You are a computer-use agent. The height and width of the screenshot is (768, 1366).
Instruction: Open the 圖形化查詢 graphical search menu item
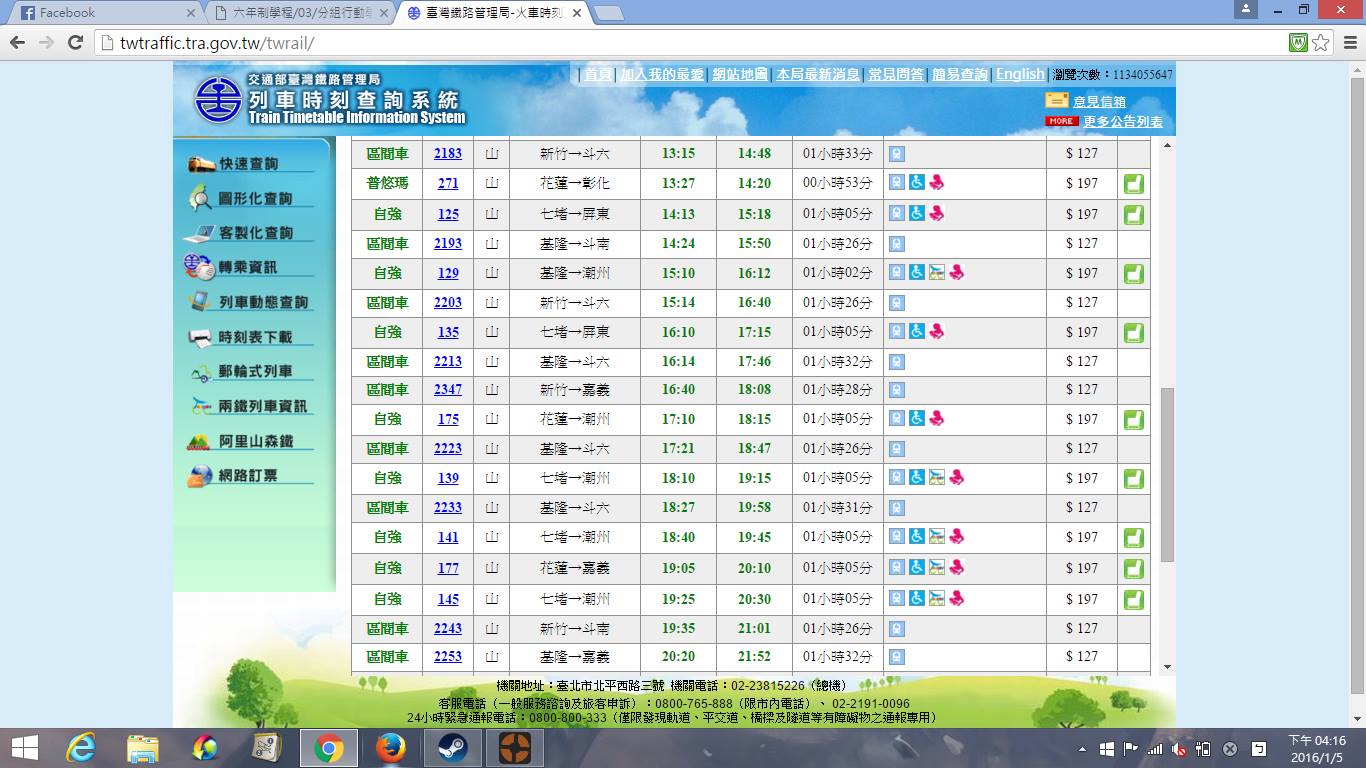(255, 199)
